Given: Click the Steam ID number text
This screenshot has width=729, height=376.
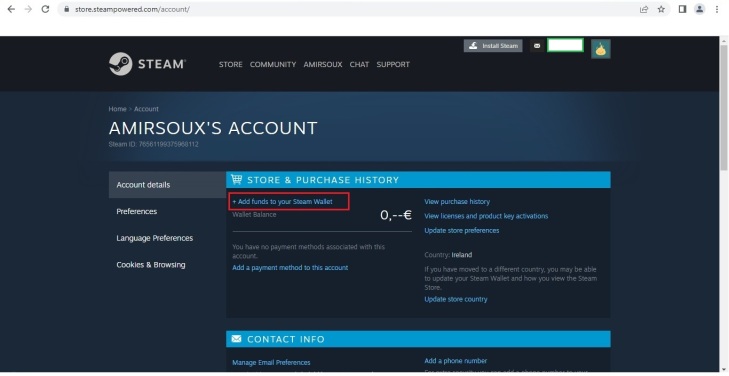Looking at the screenshot, I should point(153,144).
